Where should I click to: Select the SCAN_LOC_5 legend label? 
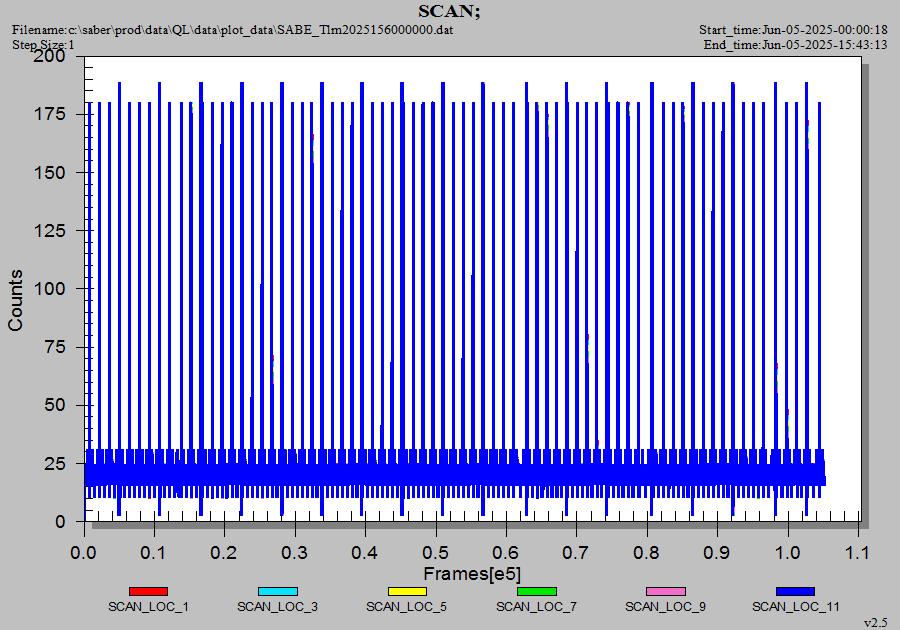coord(406,606)
